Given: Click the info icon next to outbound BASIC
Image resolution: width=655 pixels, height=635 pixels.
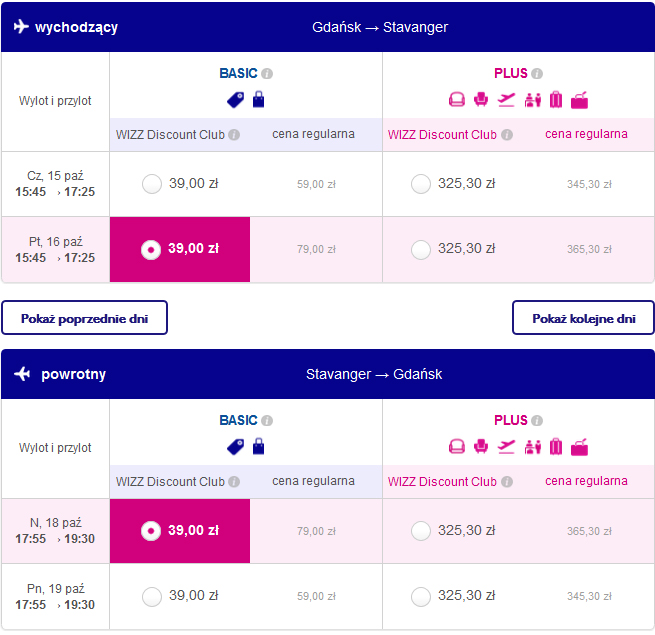Looking at the screenshot, I should (x=267, y=74).
